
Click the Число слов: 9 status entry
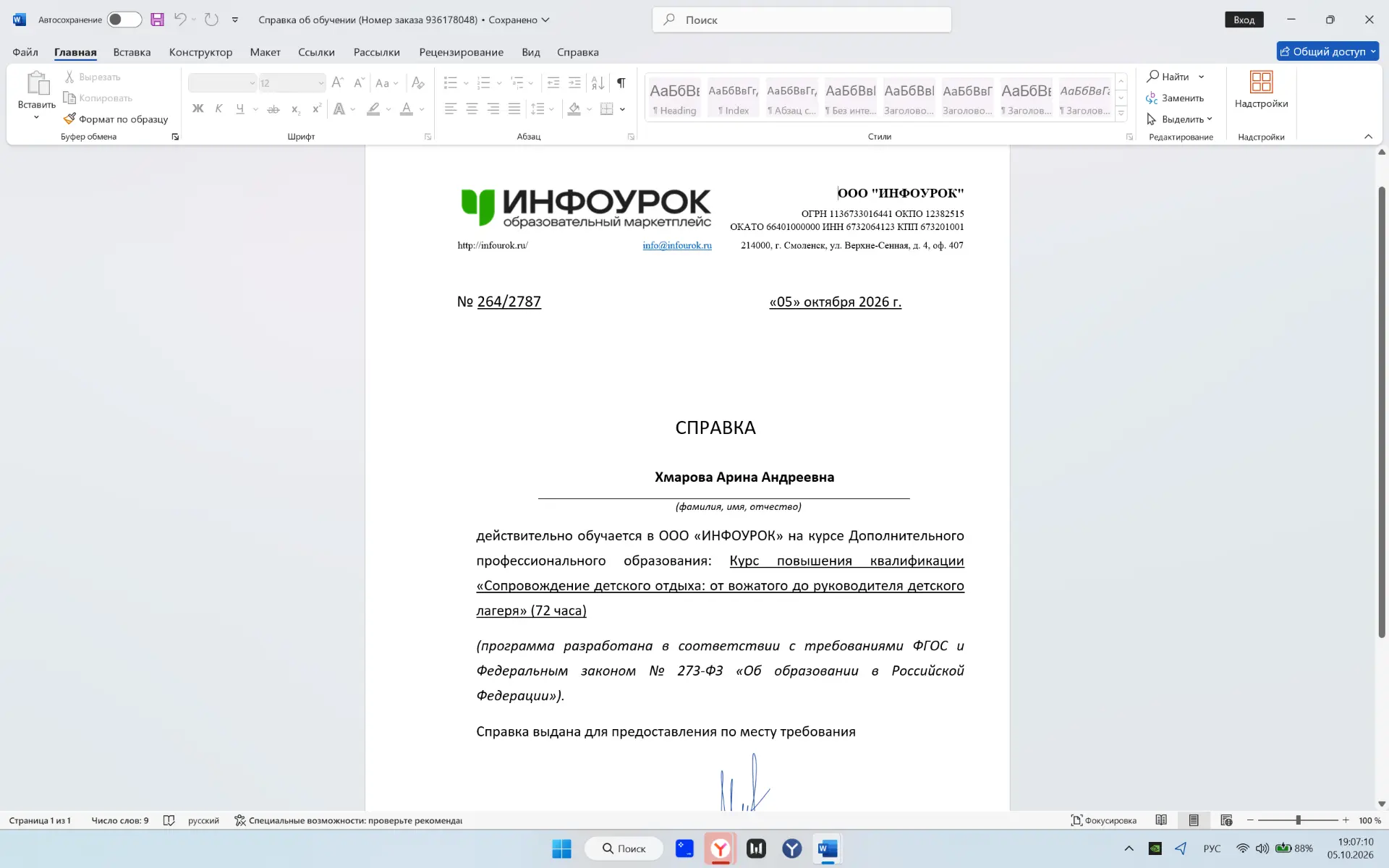click(x=120, y=820)
